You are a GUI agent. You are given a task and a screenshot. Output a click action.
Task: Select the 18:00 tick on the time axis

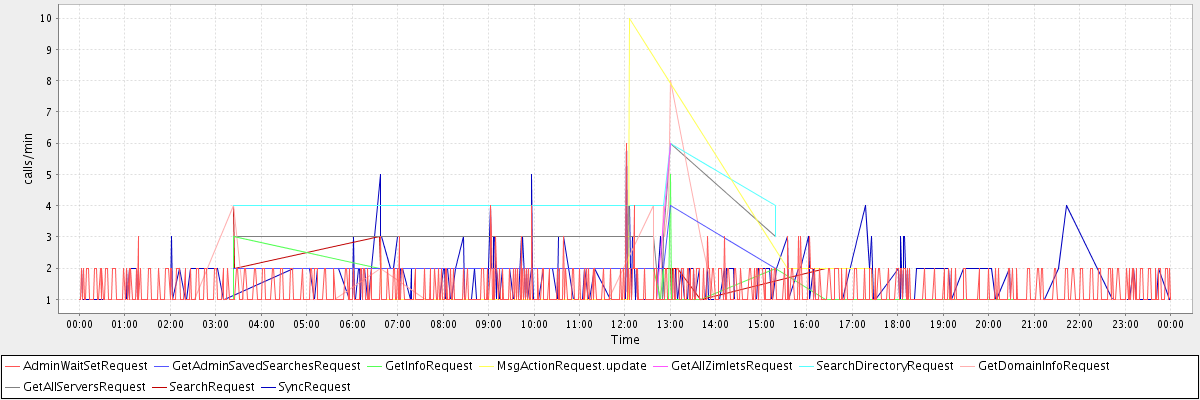(897, 325)
